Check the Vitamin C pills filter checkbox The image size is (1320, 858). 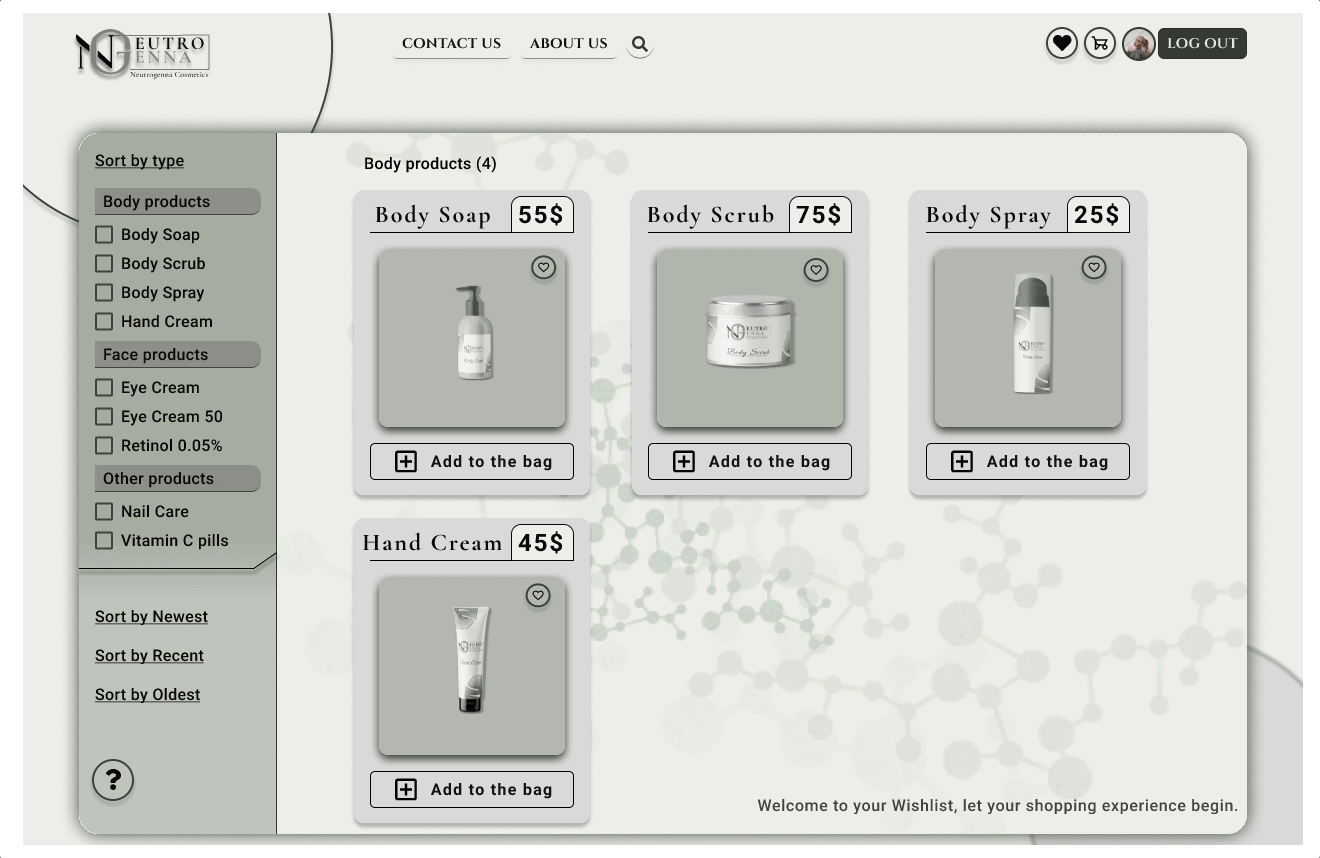pyautogui.click(x=104, y=540)
